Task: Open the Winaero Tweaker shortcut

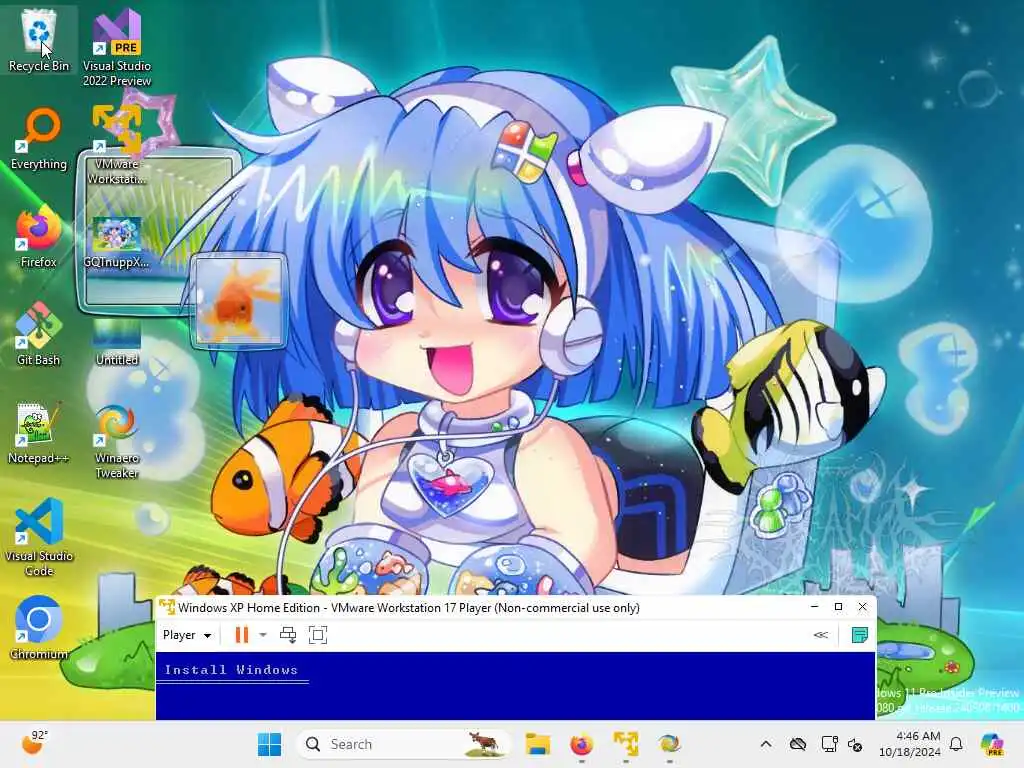Action: (117, 441)
